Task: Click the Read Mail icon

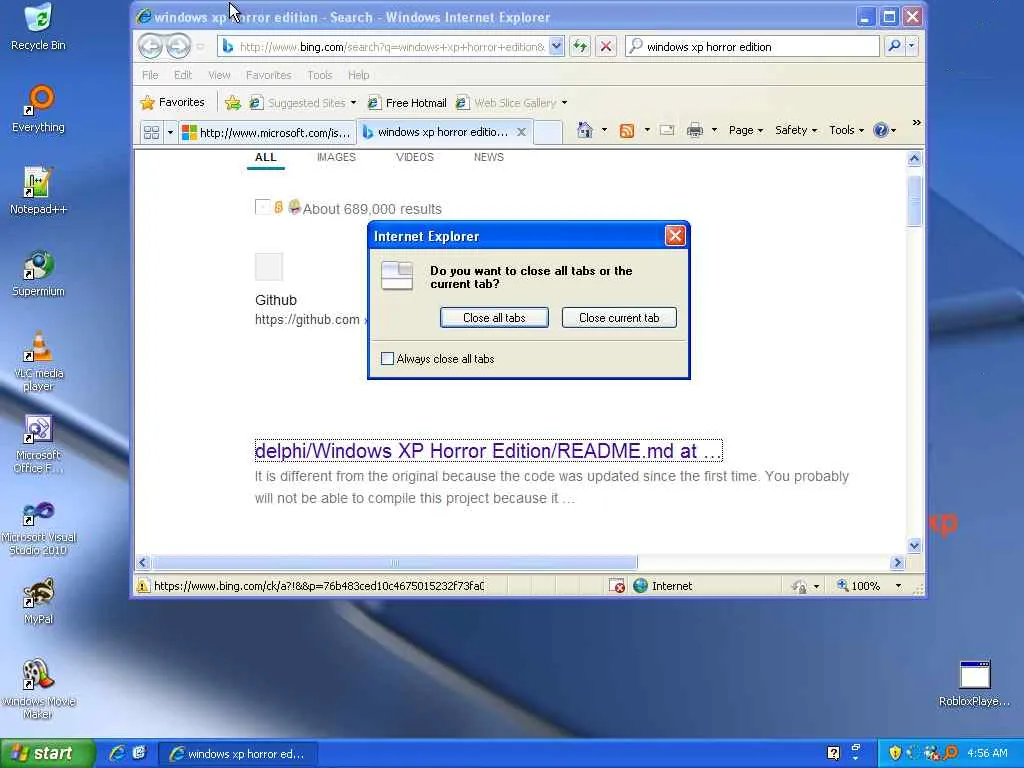Action: point(667,131)
